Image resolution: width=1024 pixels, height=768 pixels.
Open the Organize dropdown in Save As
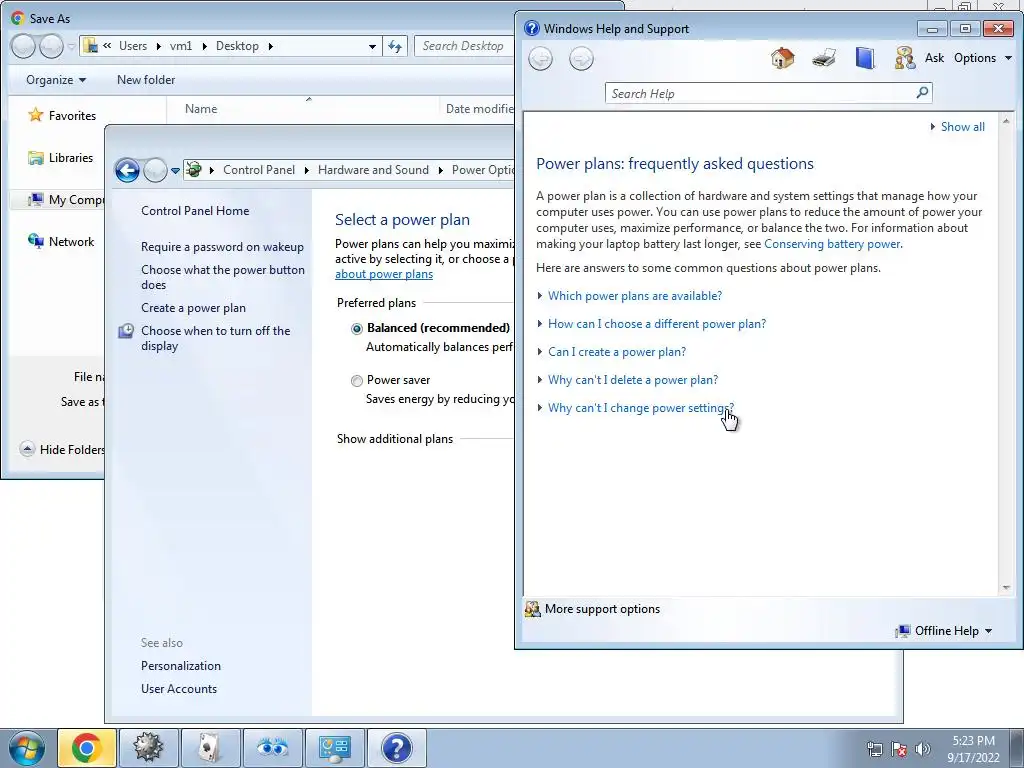click(x=56, y=80)
